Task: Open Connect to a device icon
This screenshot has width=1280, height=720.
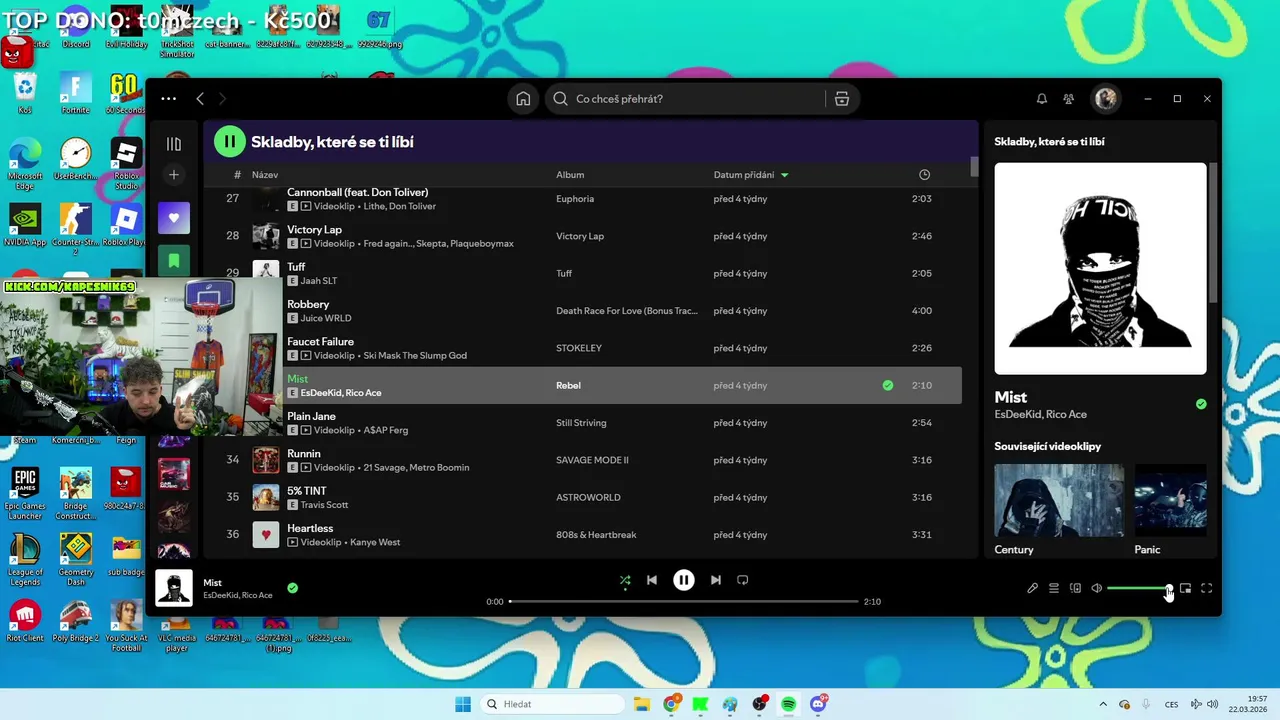Action: pyautogui.click(x=1075, y=588)
